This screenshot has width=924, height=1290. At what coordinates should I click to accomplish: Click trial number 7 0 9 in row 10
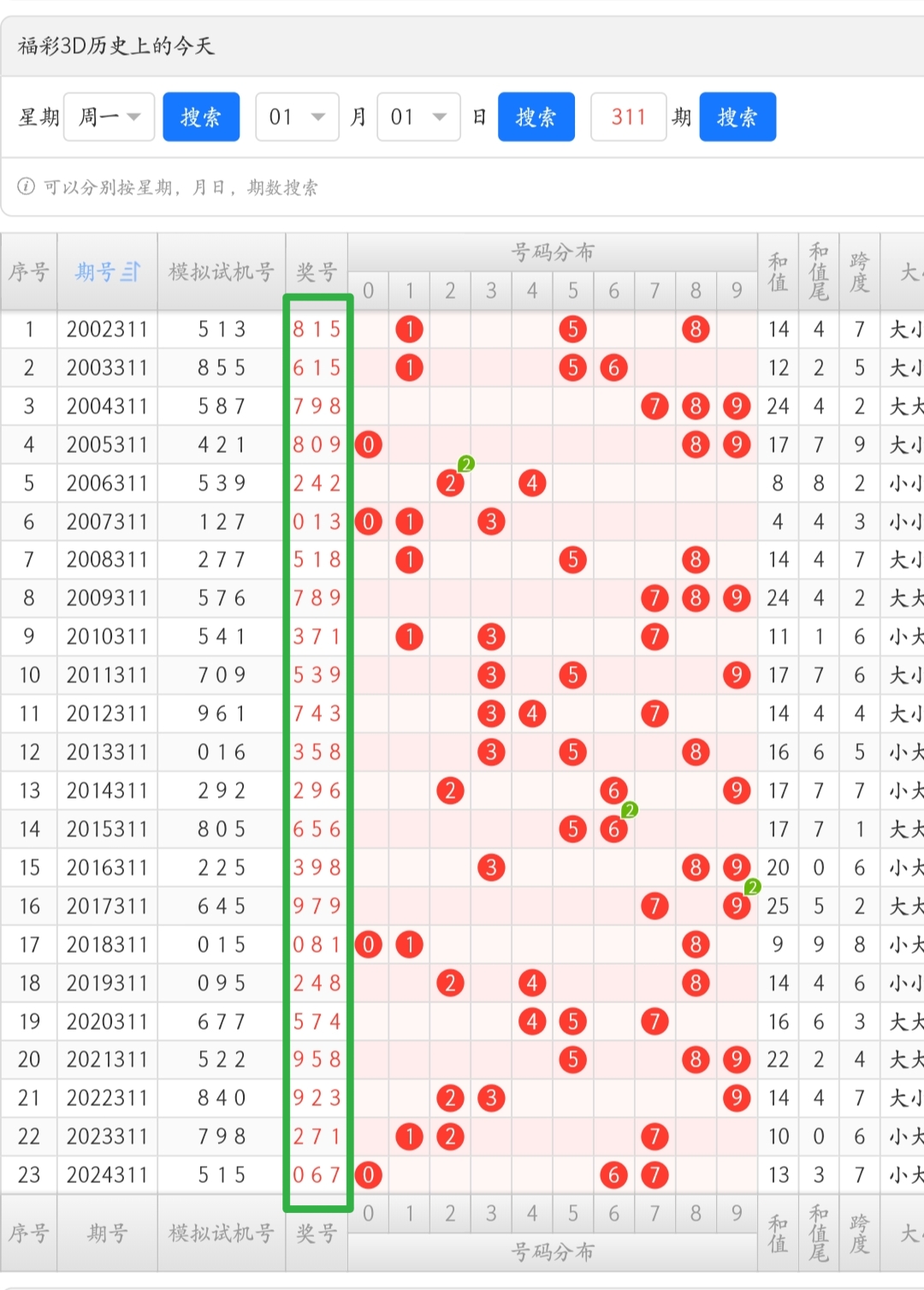click(x=222, y=675)
